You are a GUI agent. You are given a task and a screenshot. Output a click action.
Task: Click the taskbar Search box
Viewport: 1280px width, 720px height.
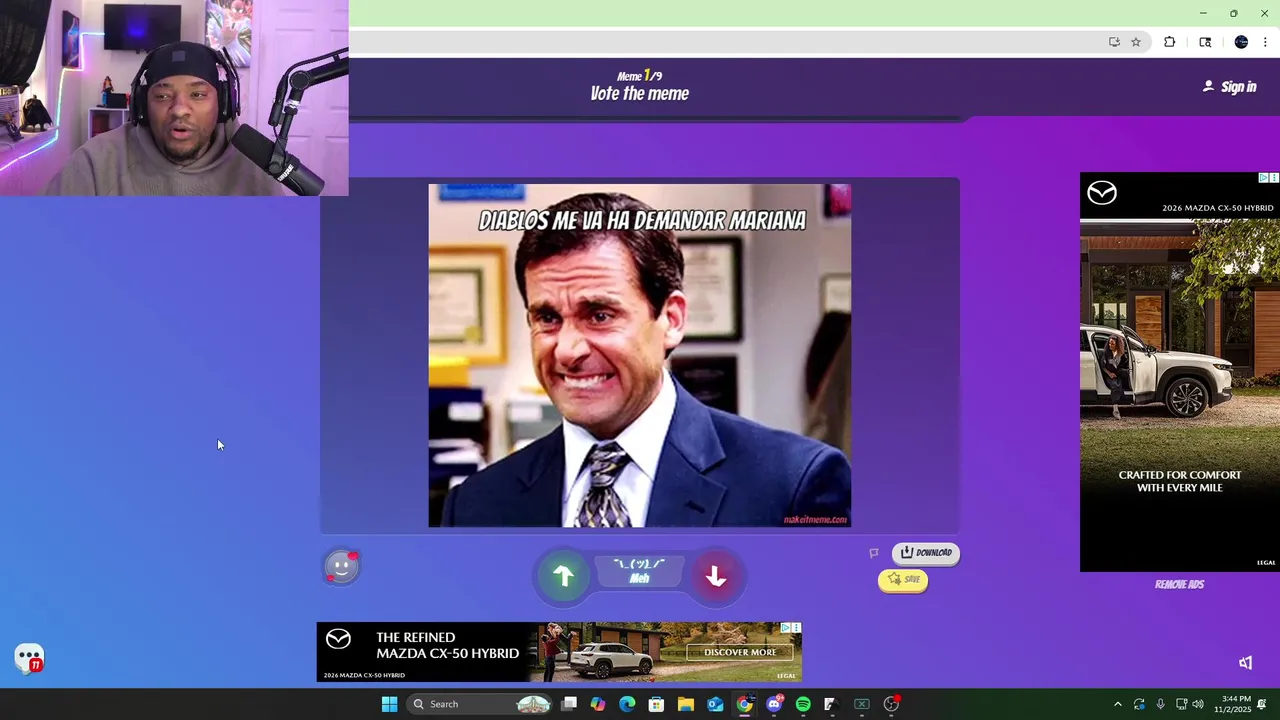click(x=481, y=704)
